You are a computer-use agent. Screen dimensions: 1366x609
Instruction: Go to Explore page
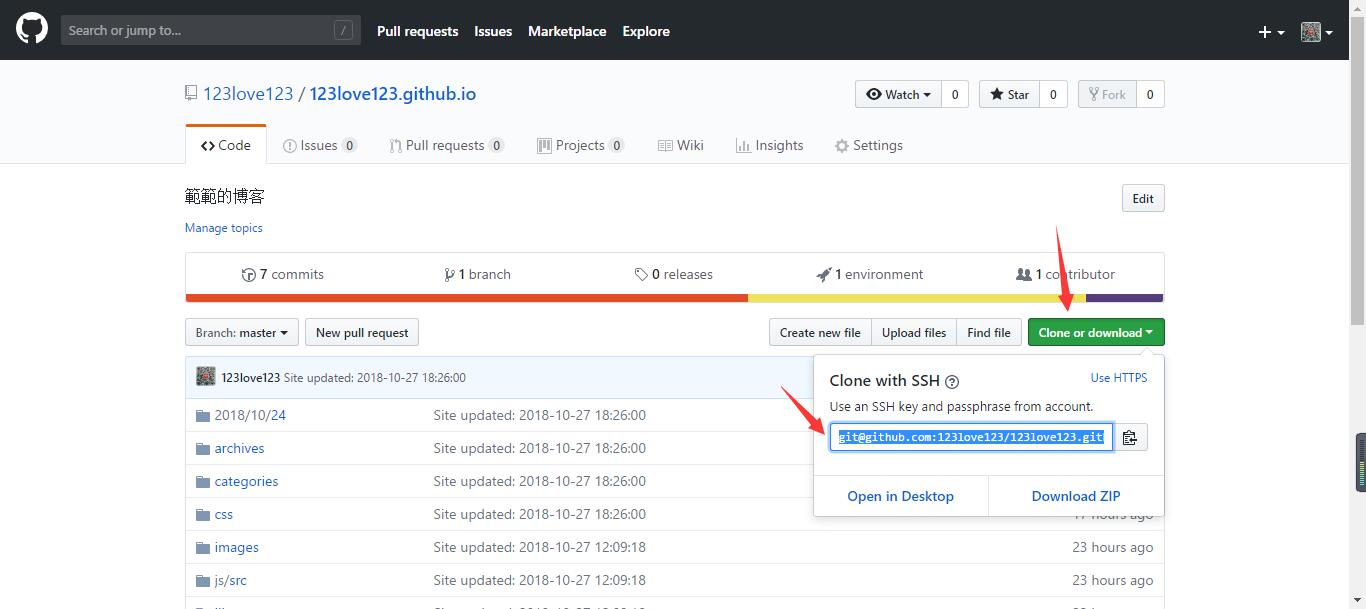646,31
